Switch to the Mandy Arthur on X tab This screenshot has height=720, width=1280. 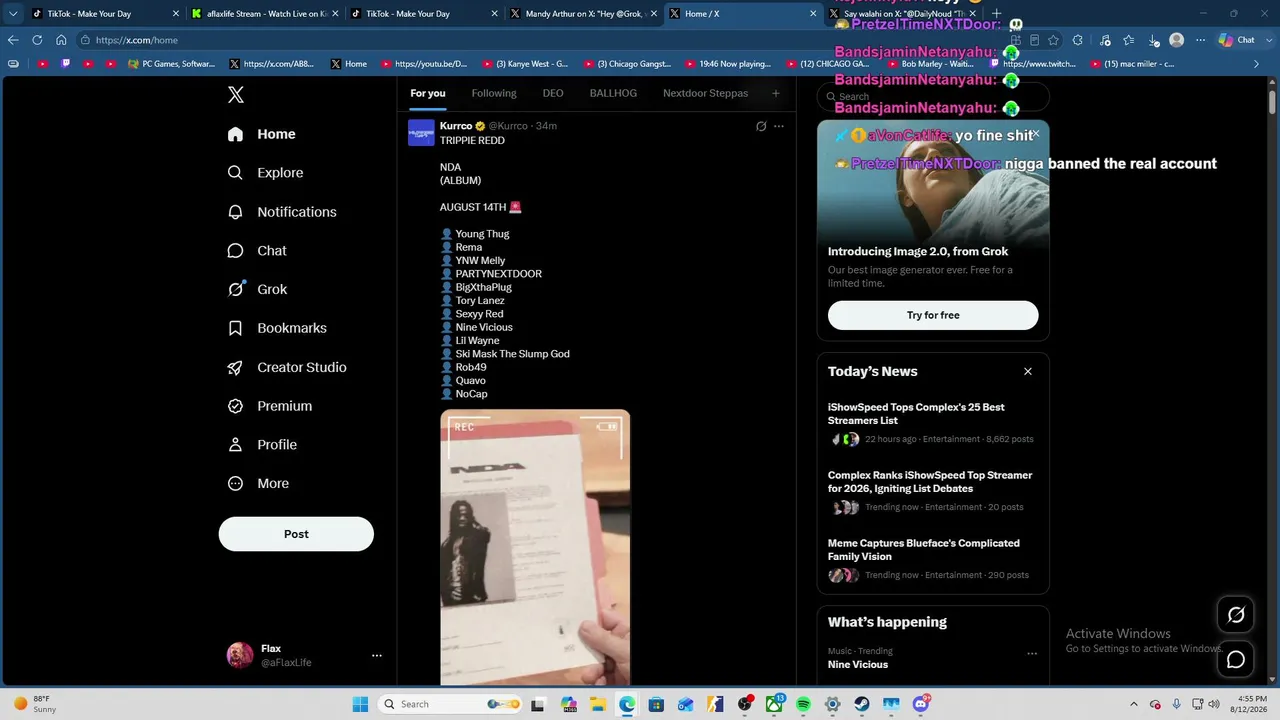(x=582, y=14)
